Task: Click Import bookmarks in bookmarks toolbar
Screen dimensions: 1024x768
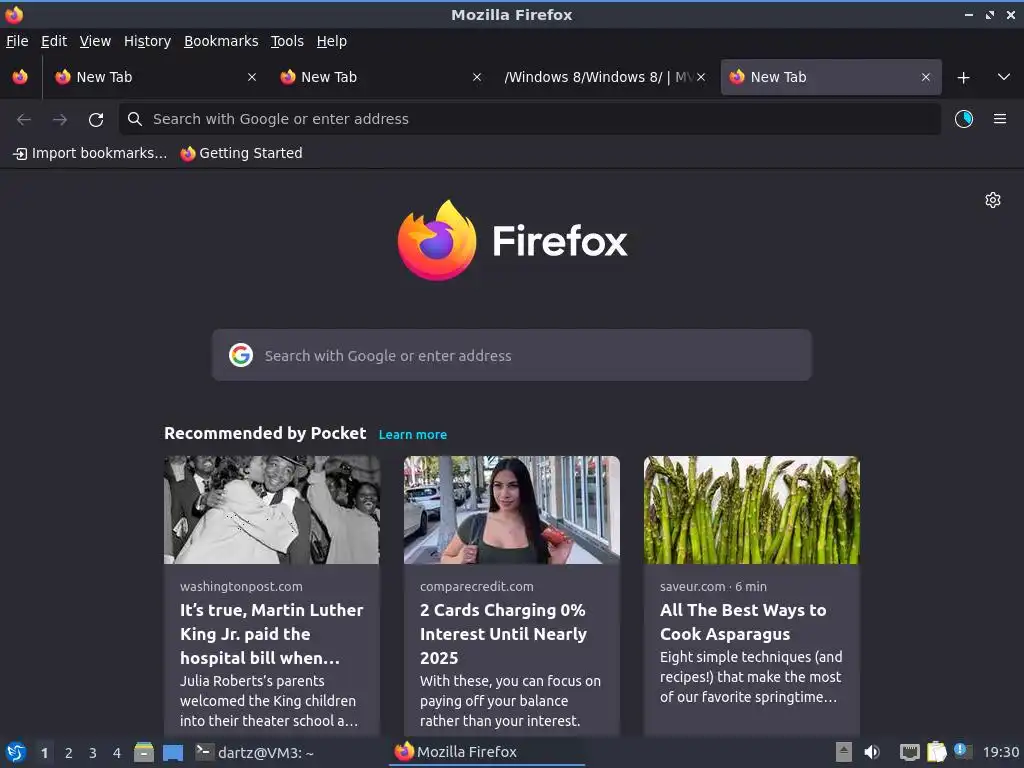Action: click(x=90, y=153)
